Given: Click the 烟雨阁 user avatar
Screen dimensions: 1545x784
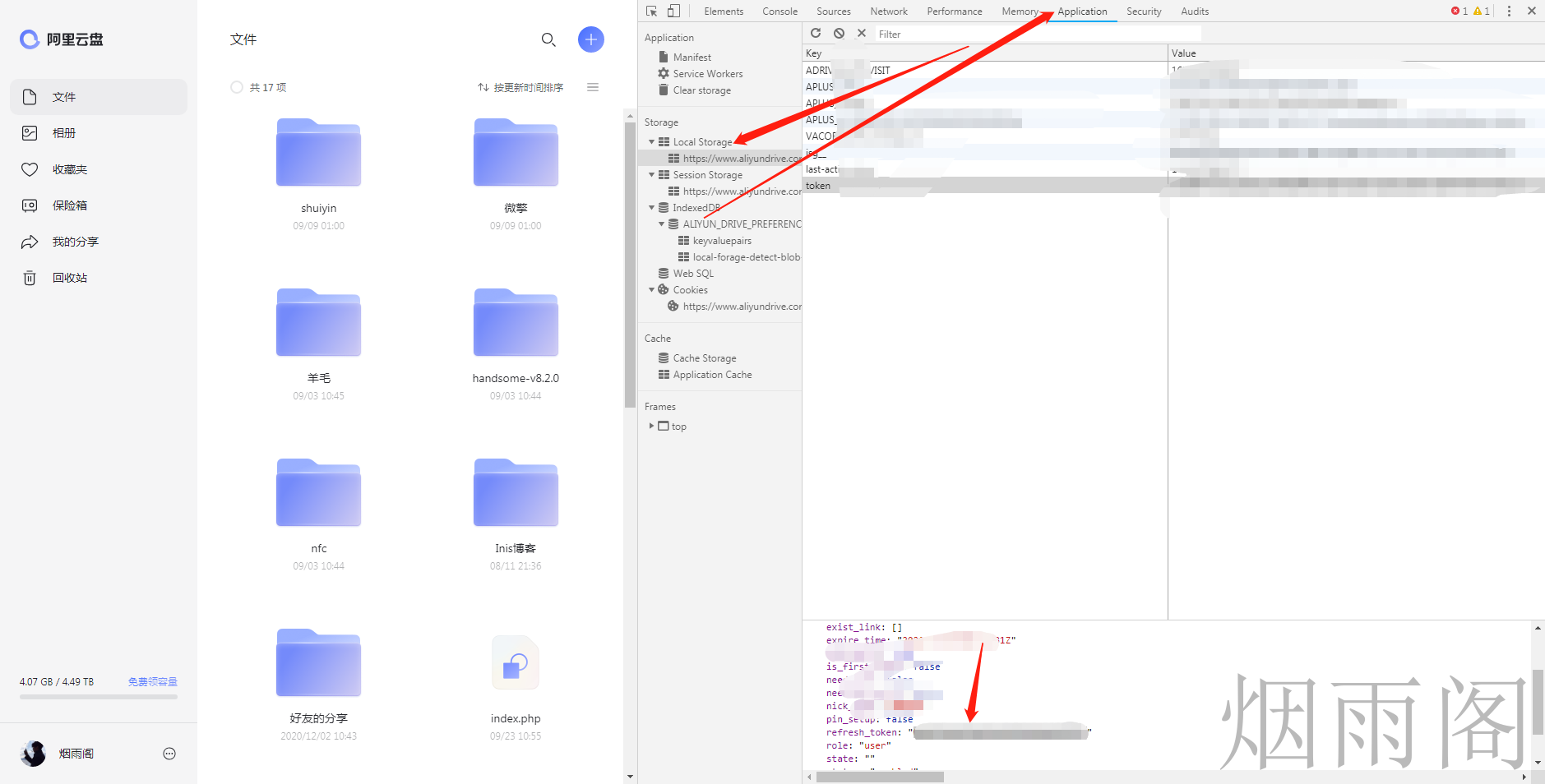Looking at the screenshot, I should pos(33,754).
